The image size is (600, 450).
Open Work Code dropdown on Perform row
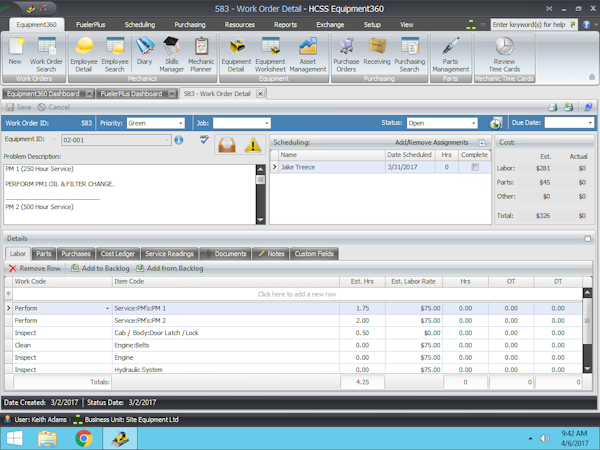click(x=107, y=308)
